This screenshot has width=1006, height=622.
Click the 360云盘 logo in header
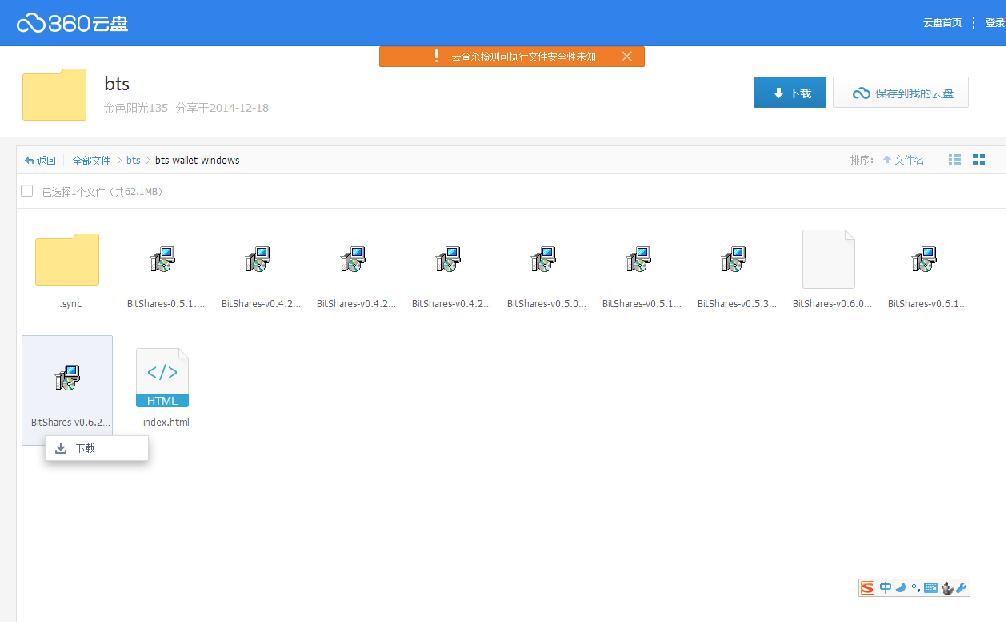click(73, 23)
